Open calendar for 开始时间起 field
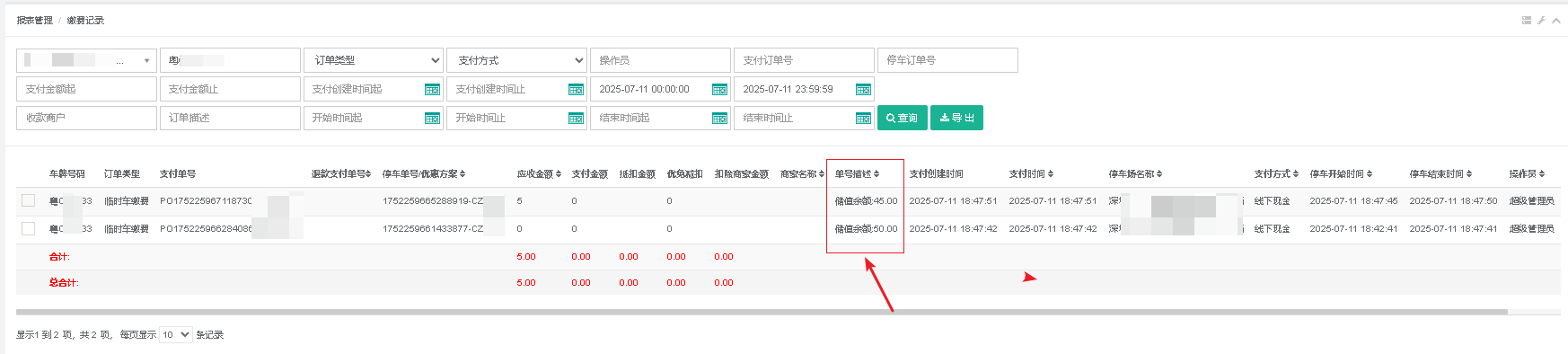Screen dimensions: 1568x354 [432, 118]
